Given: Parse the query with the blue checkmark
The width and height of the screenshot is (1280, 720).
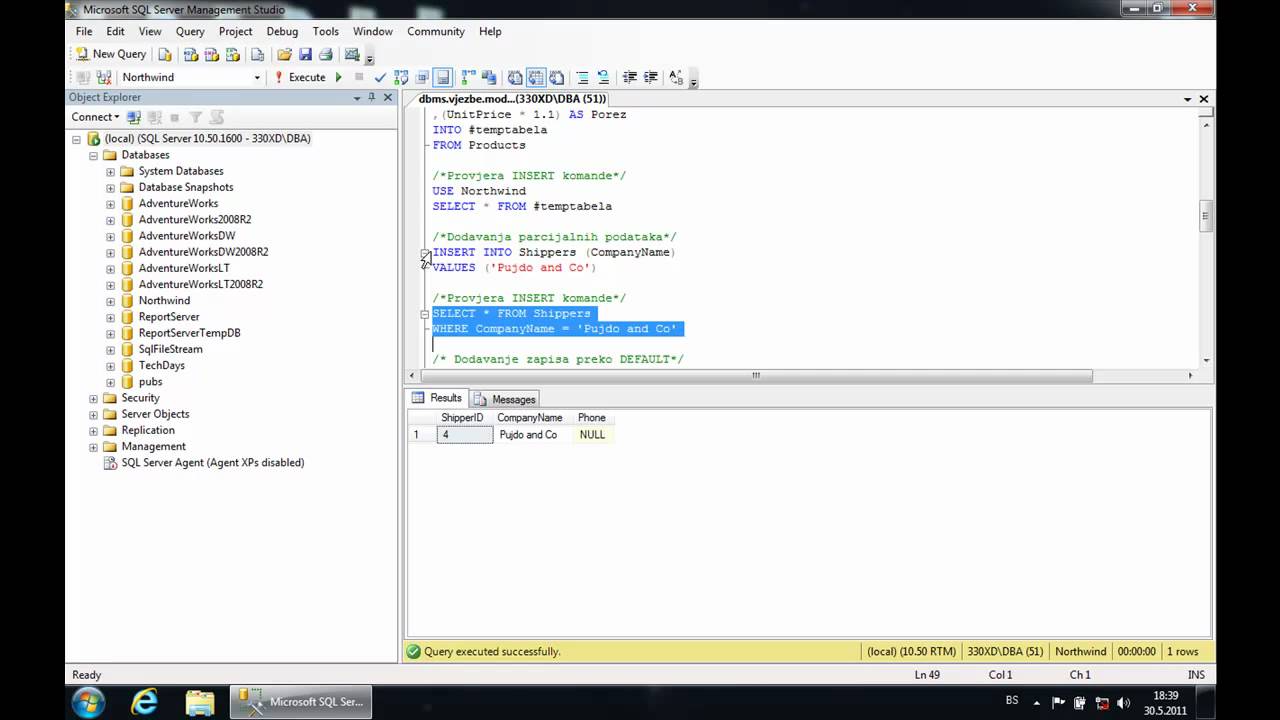Looking at the screenshot, I should pos(380,77).
